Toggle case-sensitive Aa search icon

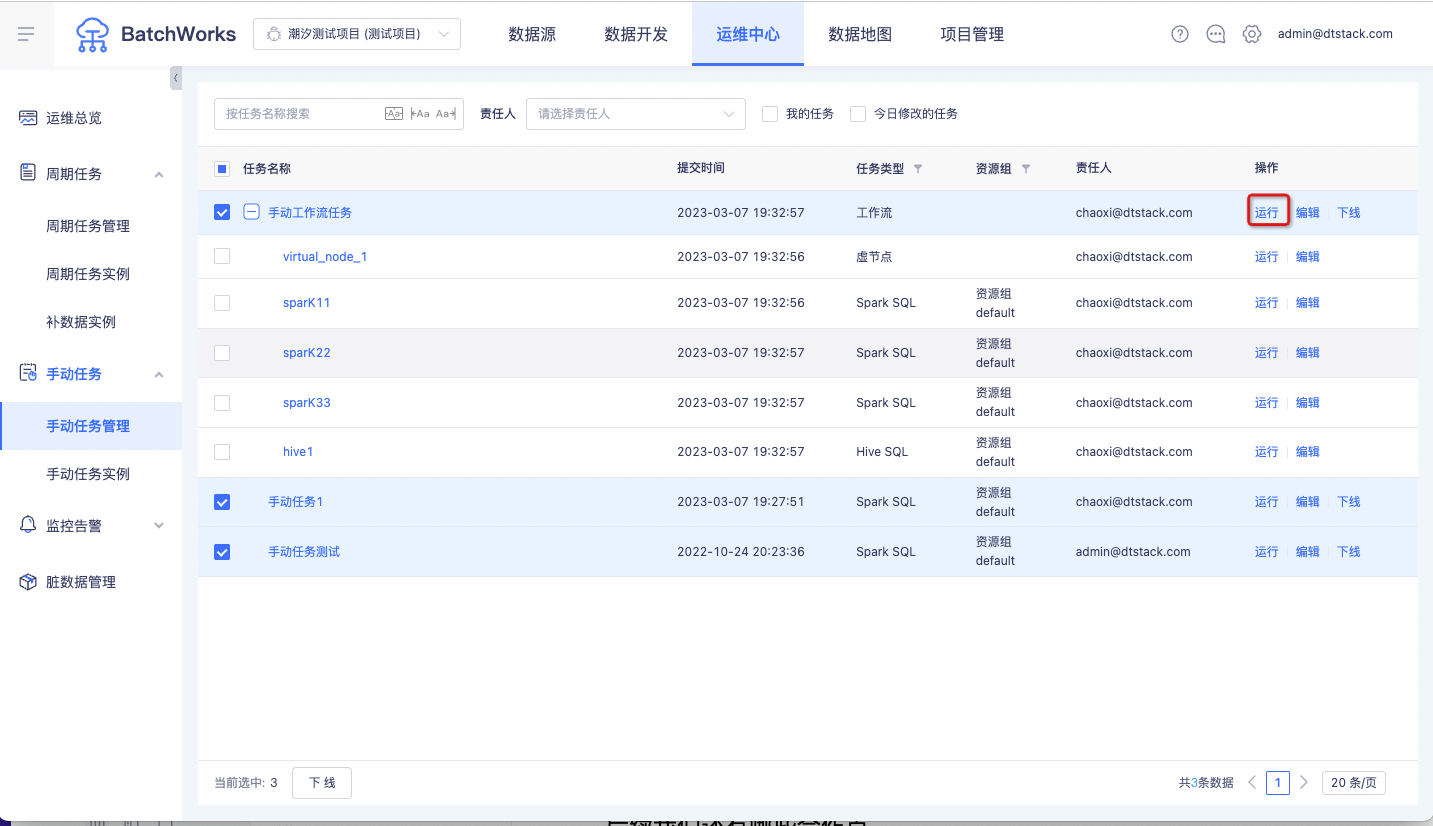tap(394, 114)
